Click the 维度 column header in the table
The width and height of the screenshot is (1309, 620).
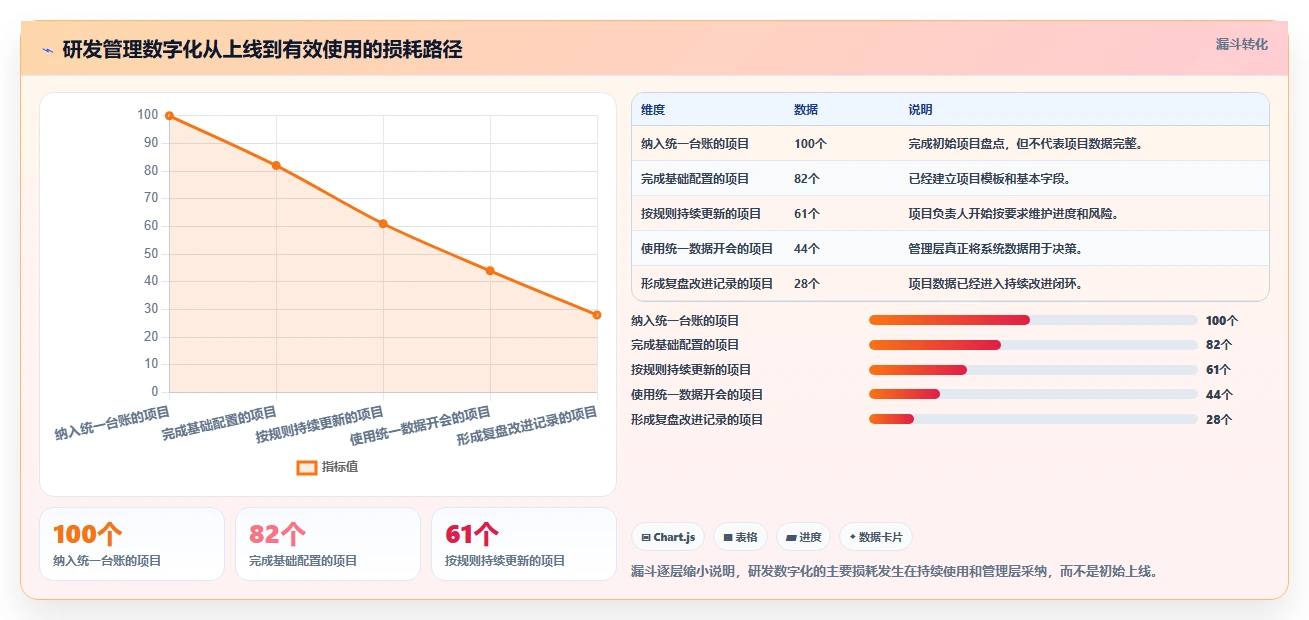[653, 110]
